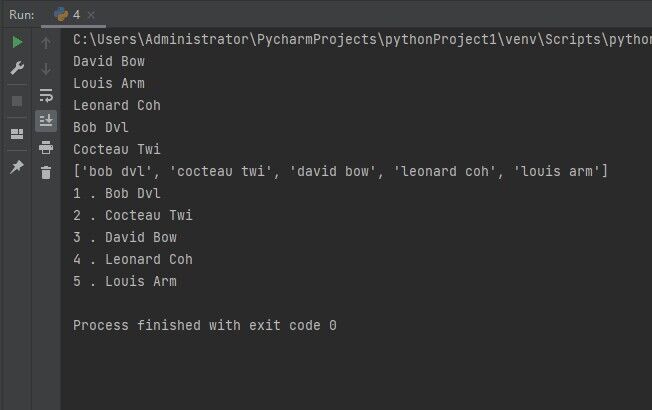The height and width of the screenshot is (410, 652).
Task: Print console output using printer icon
Action: (x=46, y=147)
